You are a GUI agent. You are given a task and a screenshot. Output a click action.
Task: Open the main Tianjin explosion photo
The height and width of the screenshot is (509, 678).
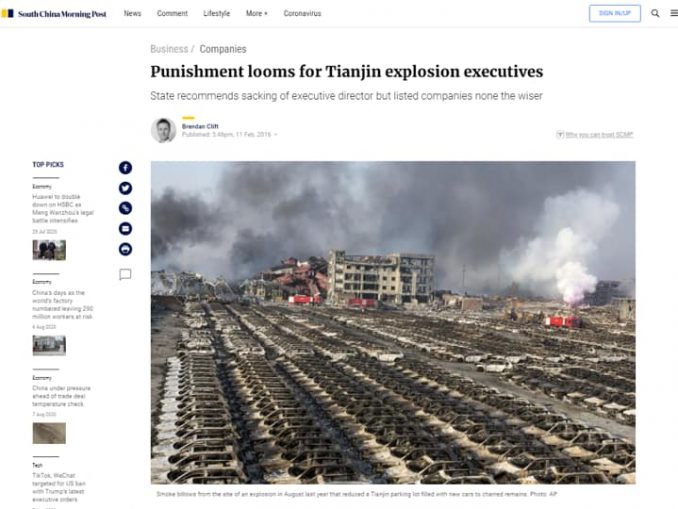(393, 323)
